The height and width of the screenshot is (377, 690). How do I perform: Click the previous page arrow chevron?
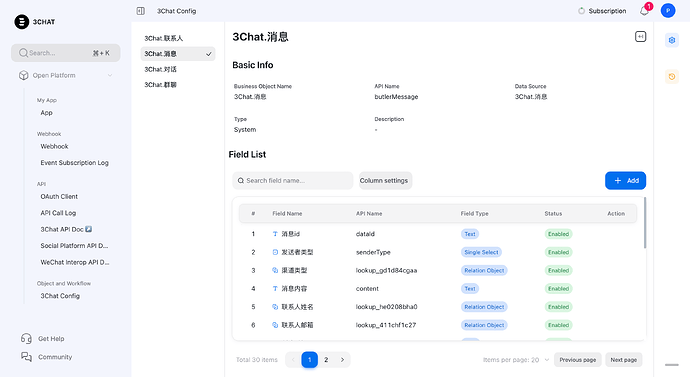click(x=293, y=360)
